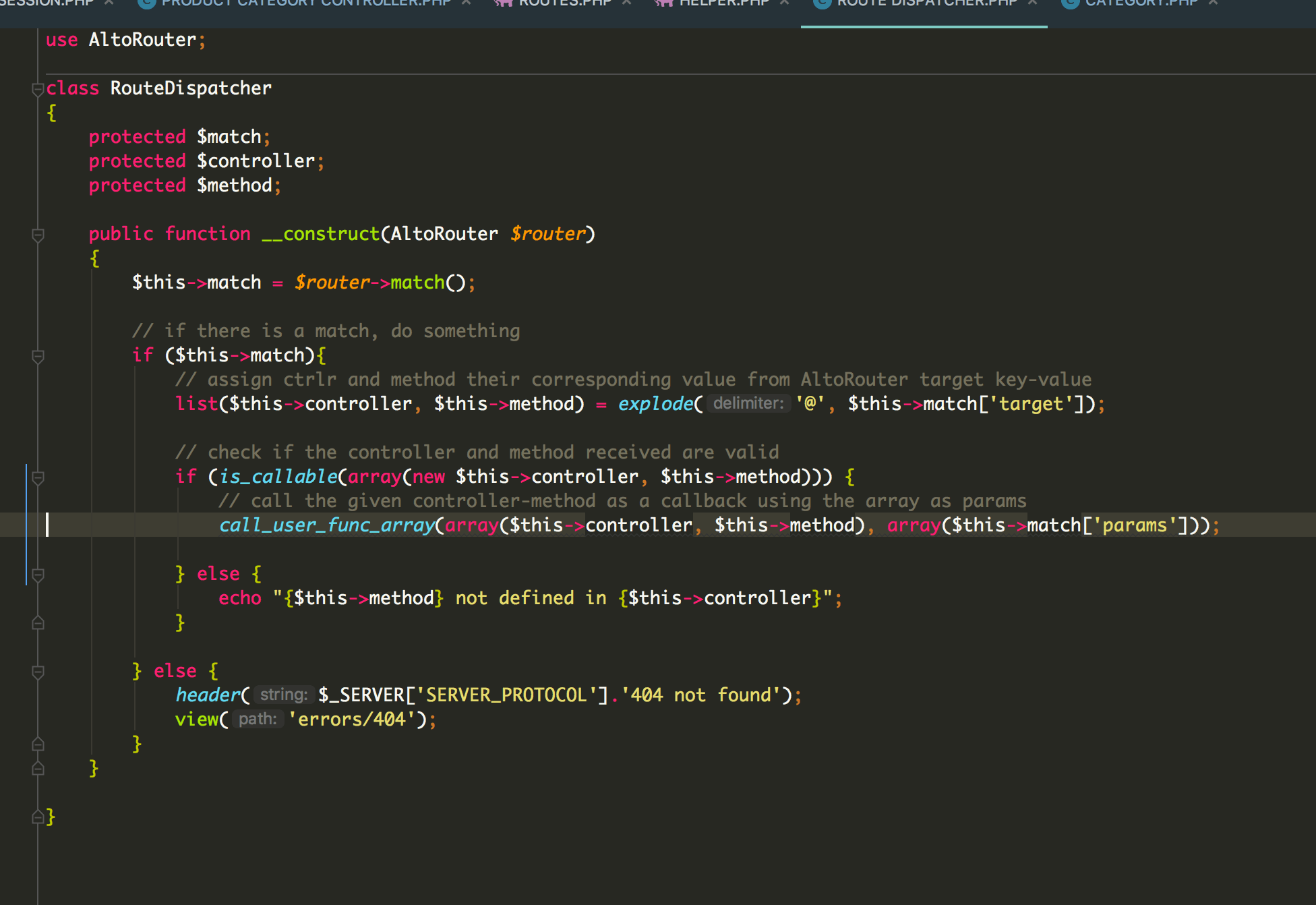Image resolution: width=1316 pixels, height=905 pixels.
Task: Collapse the __construct function fold marker
Action: [38, 235]
